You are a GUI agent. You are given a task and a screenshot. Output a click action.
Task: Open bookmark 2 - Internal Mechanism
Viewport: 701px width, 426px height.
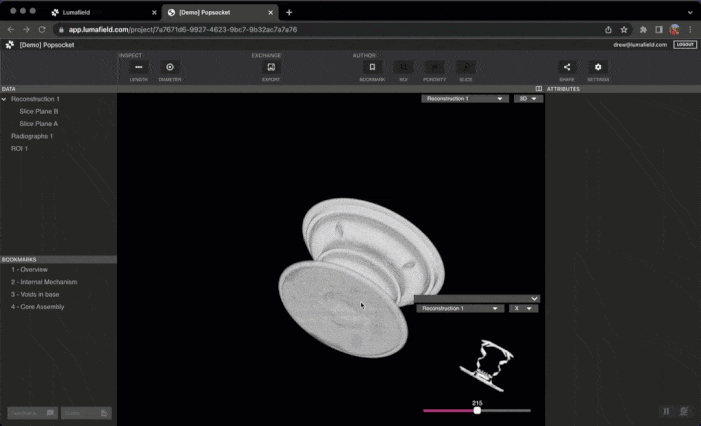(x=44, y=282)
